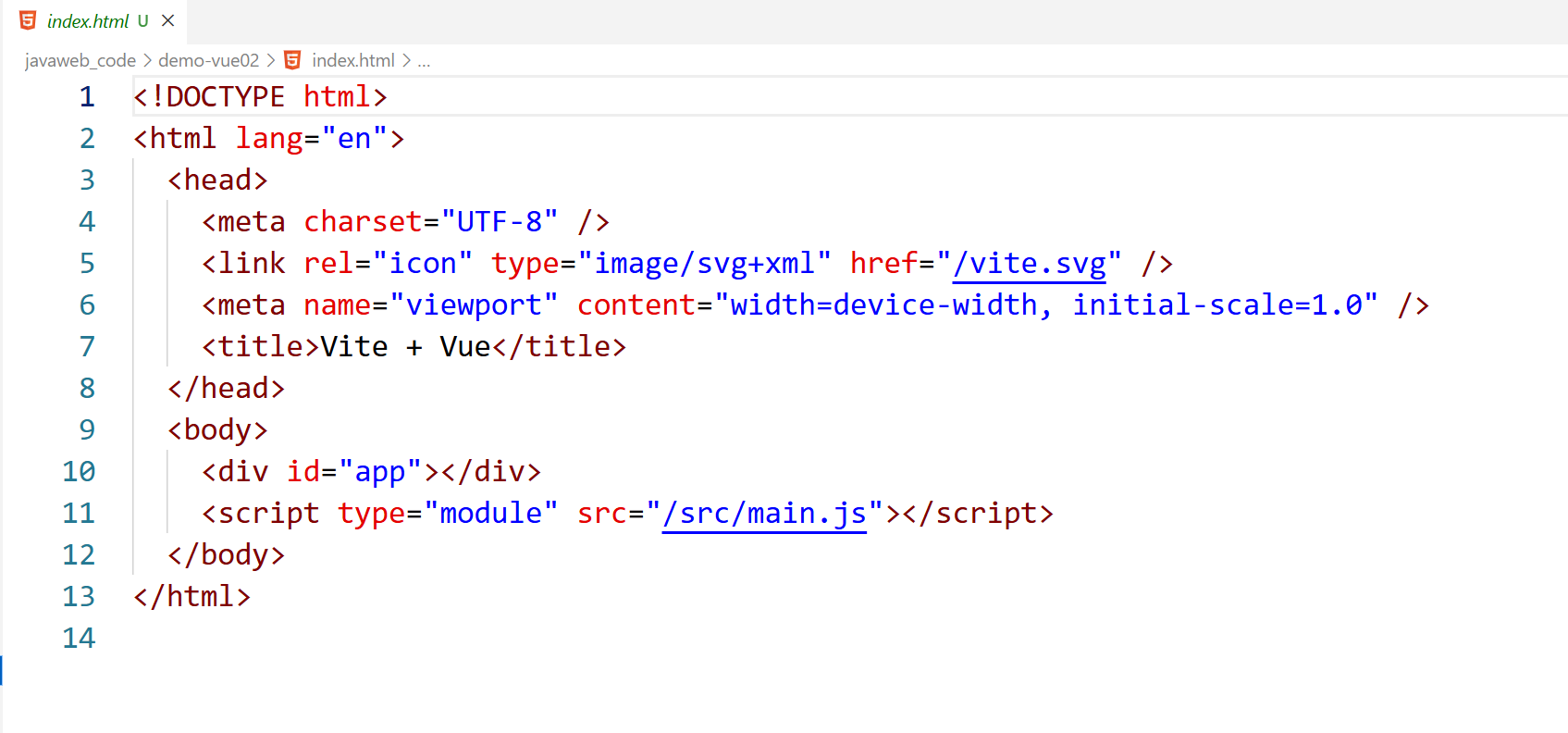Click the closing </body> tag
The image size is (1568, 733).
click(226, 555)
